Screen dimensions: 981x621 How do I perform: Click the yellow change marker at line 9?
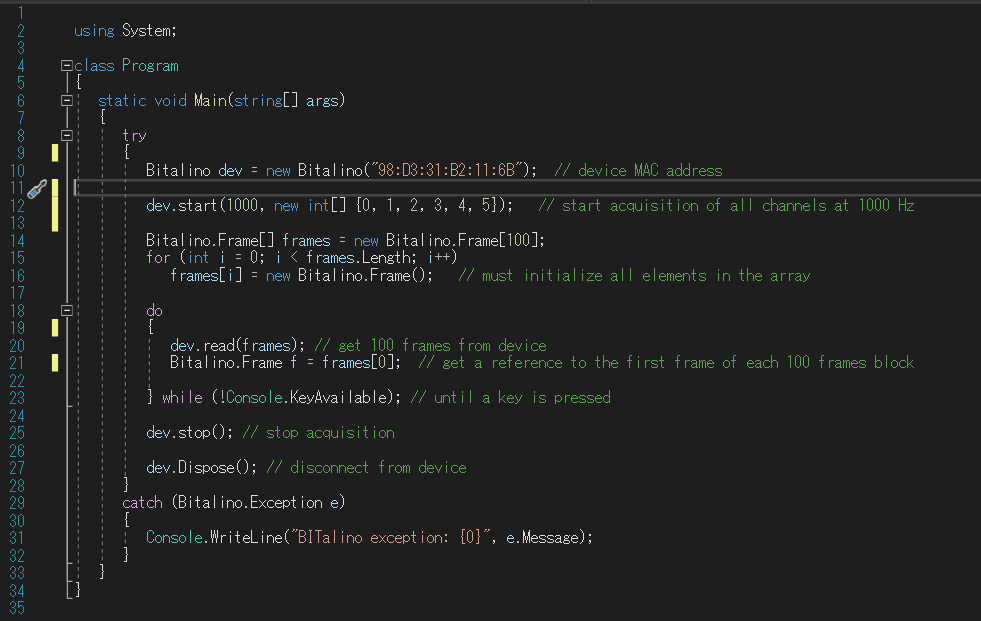(x=55, y=153)
